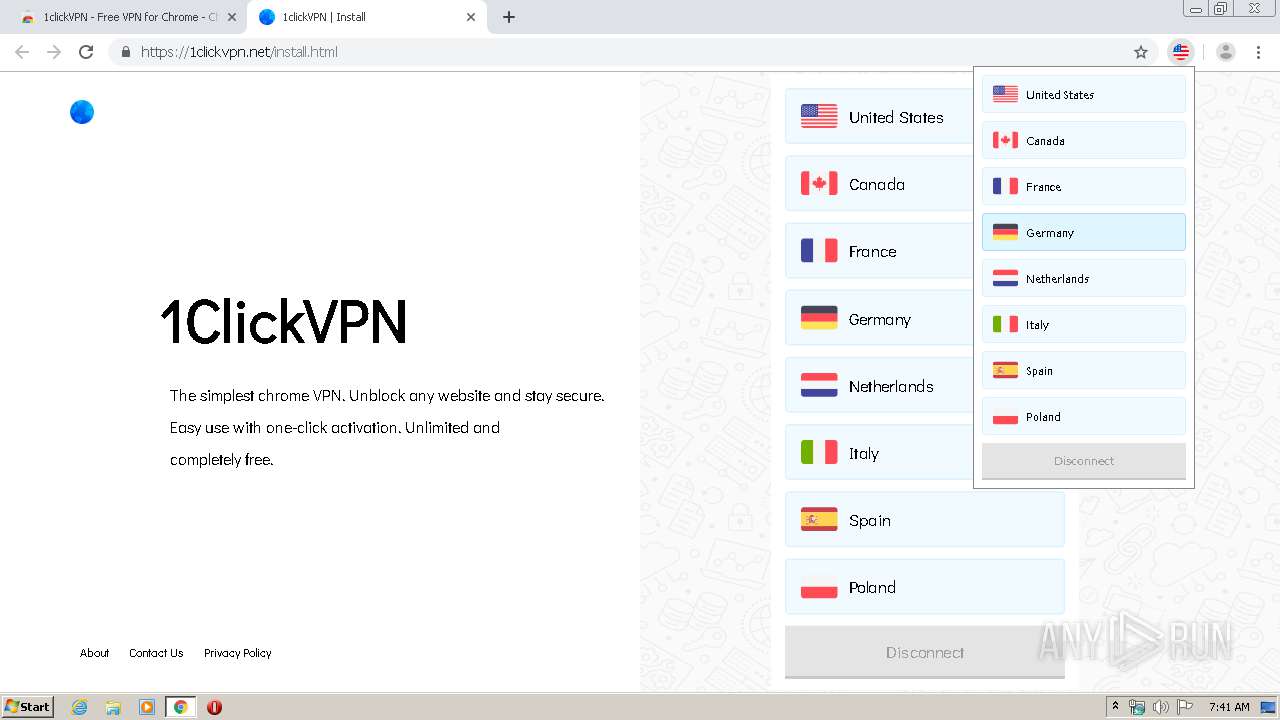Screen dimensions: 1280x720
Task: Choose United States in the extension popup
Action: [1084, 95]
